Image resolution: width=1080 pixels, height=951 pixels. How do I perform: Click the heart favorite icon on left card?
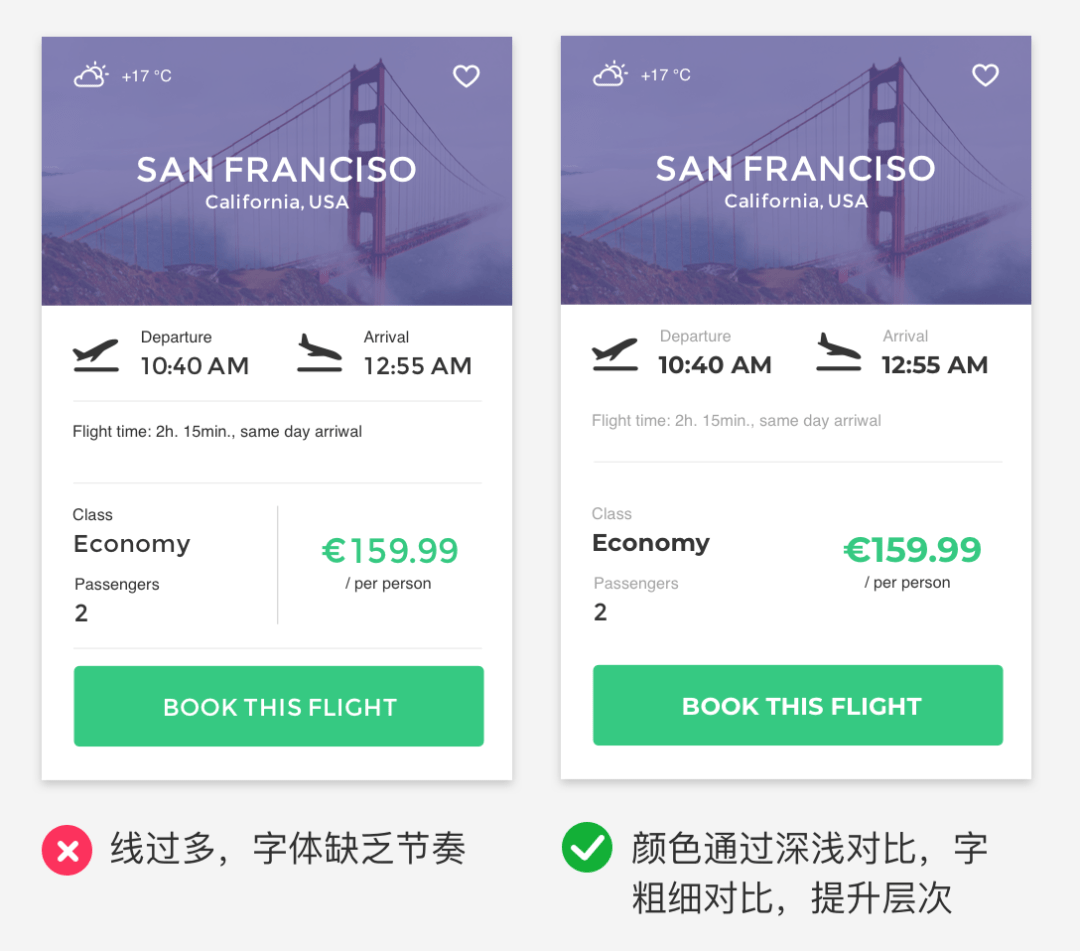(466, 76)
